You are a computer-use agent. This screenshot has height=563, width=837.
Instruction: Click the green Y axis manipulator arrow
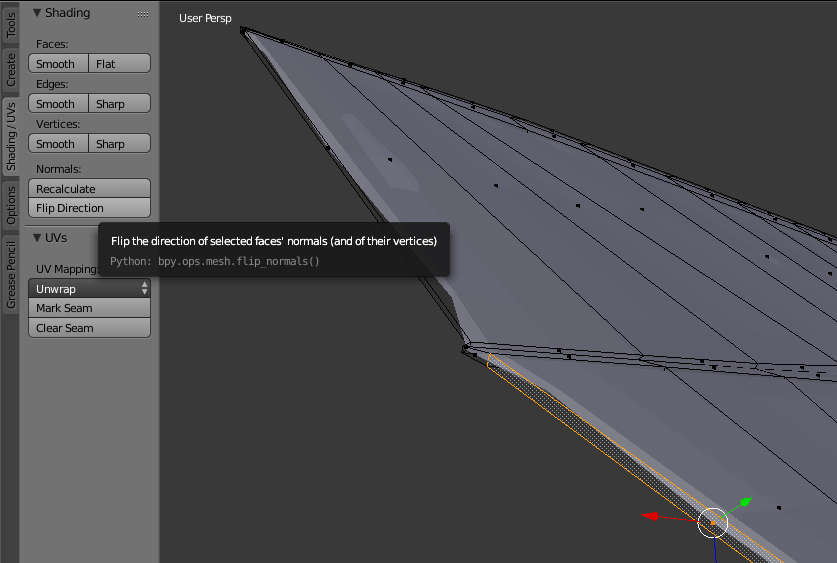point(745,502)
